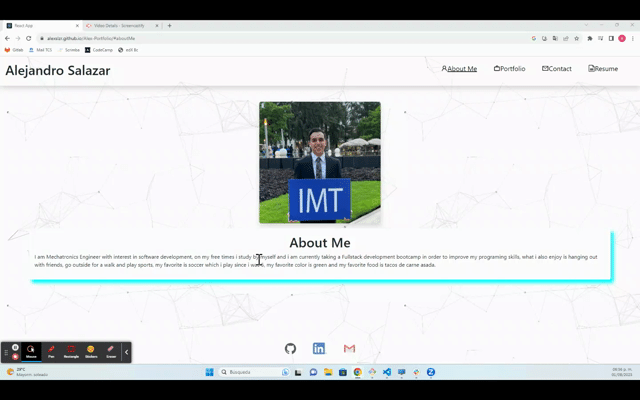640x400 pixels.
Task: Open the Mail TCS bookmark
Action: pos(40,50)
